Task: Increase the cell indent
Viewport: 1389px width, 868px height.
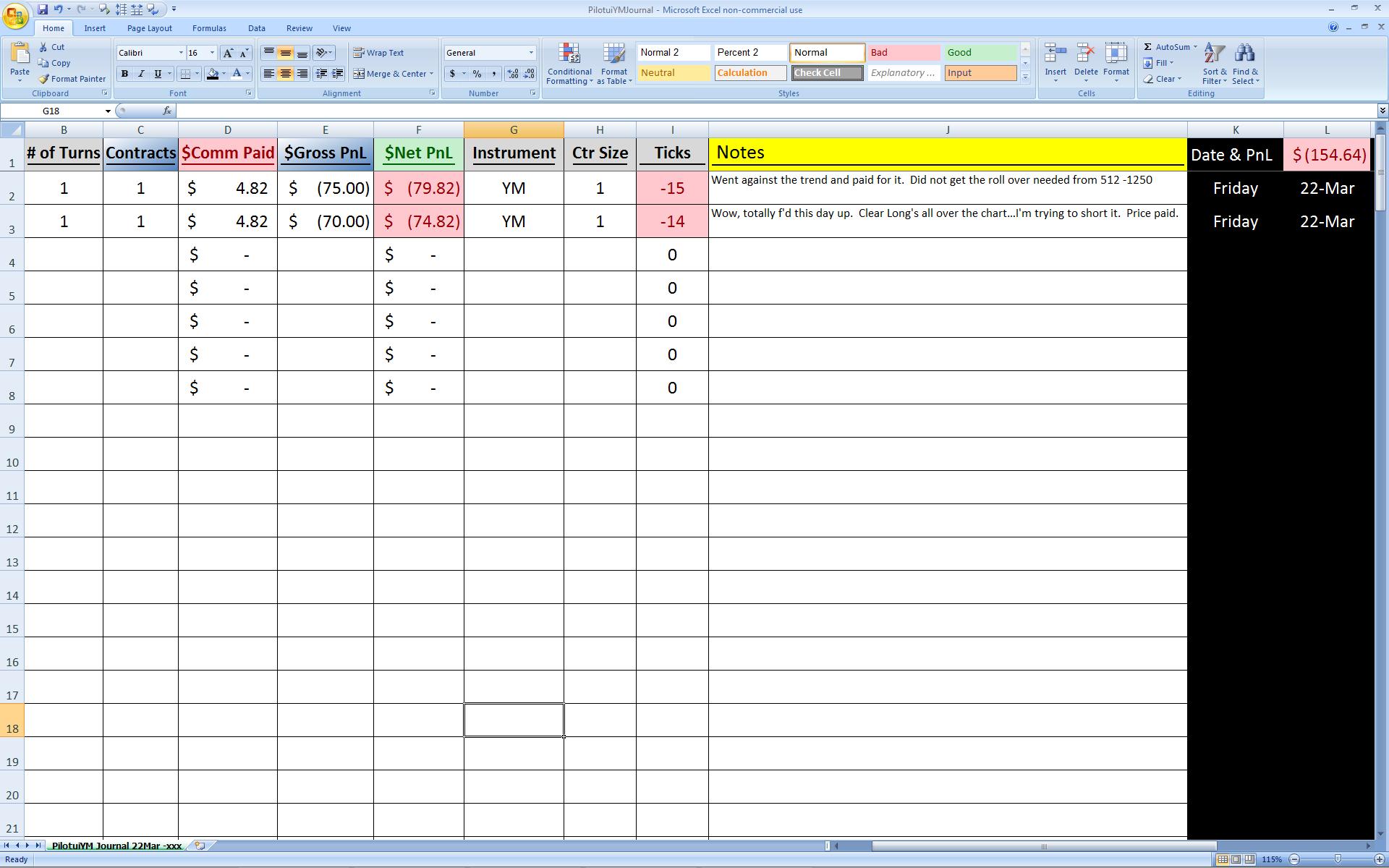Action: 337,74
